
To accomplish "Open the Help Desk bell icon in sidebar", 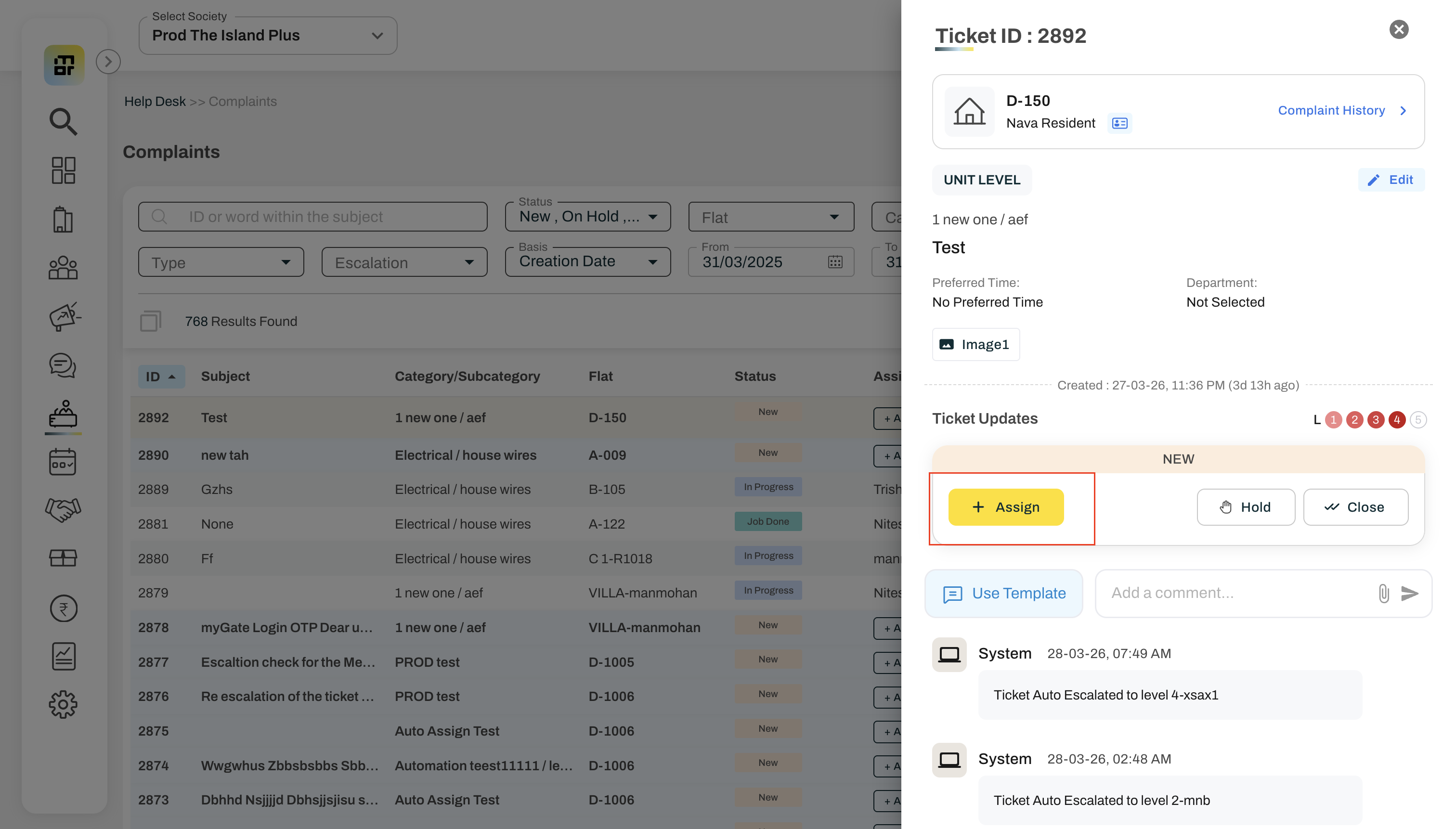I will (63, 414).
